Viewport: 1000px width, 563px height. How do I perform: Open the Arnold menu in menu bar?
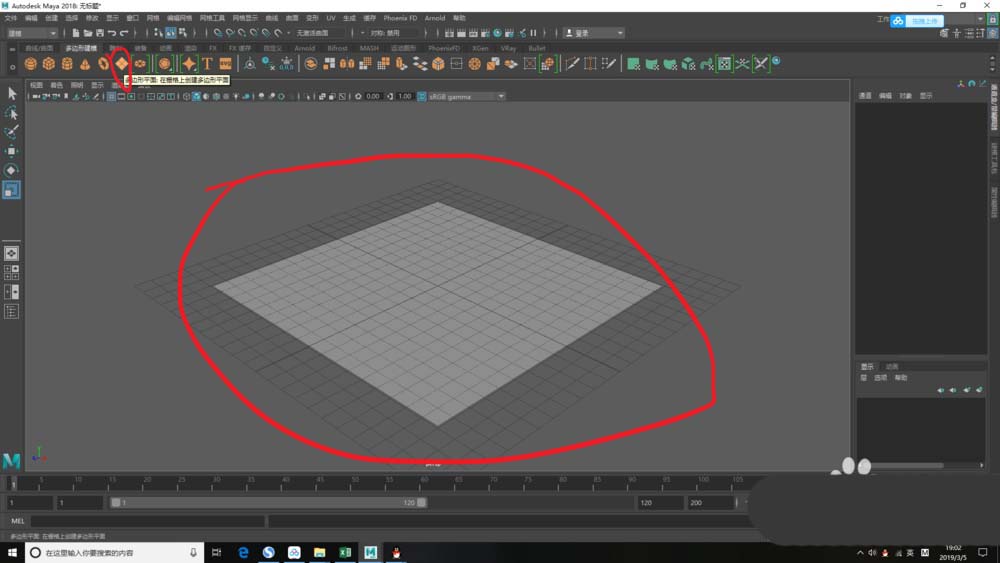point(435,18)
